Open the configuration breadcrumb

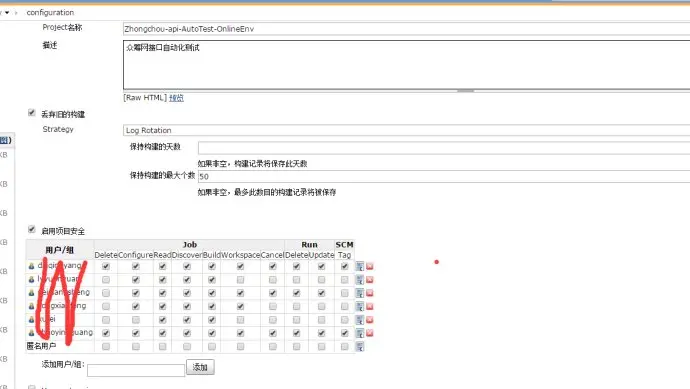tap(50, 12)
